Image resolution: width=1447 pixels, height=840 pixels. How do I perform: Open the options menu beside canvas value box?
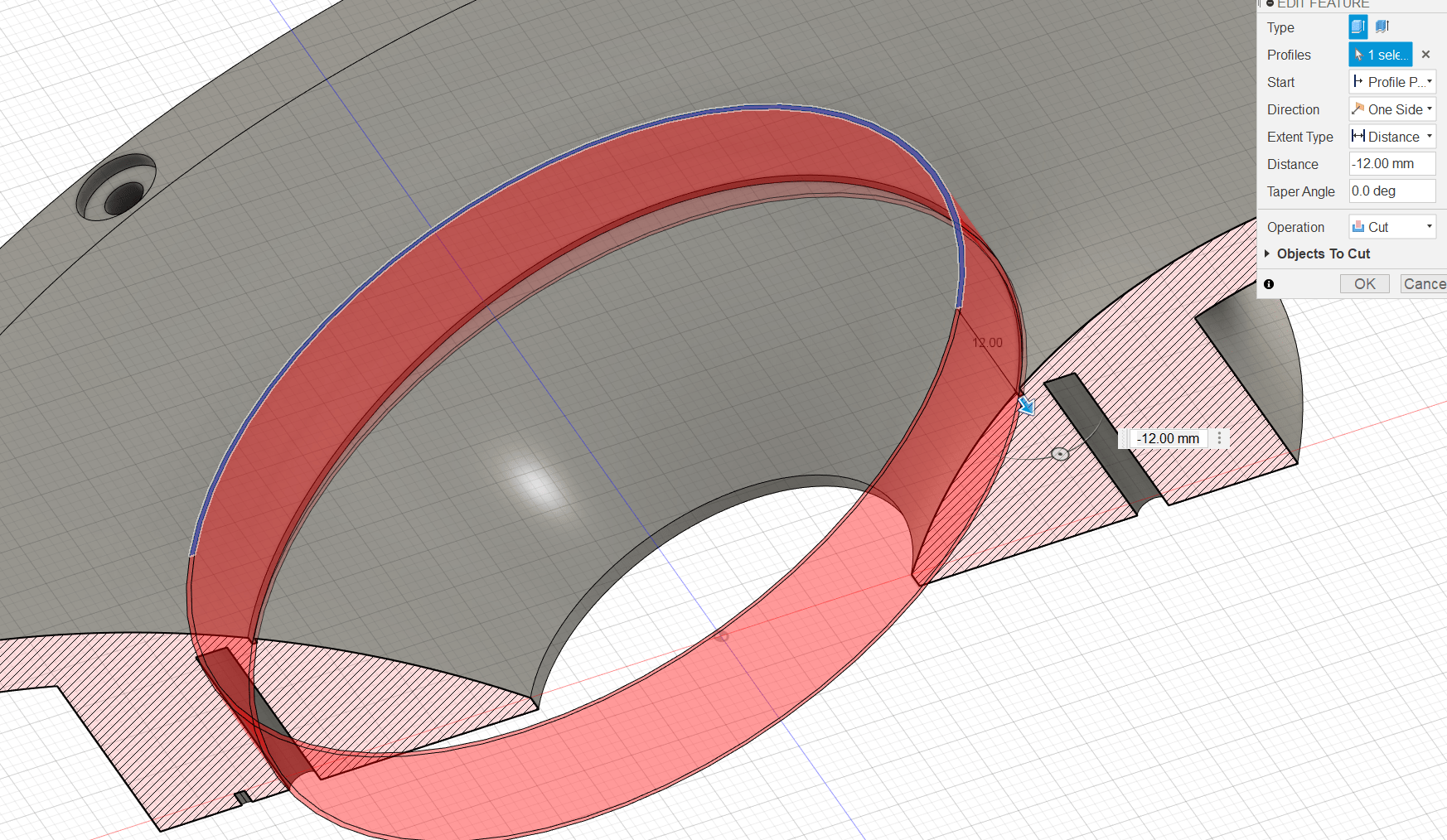1219,438
